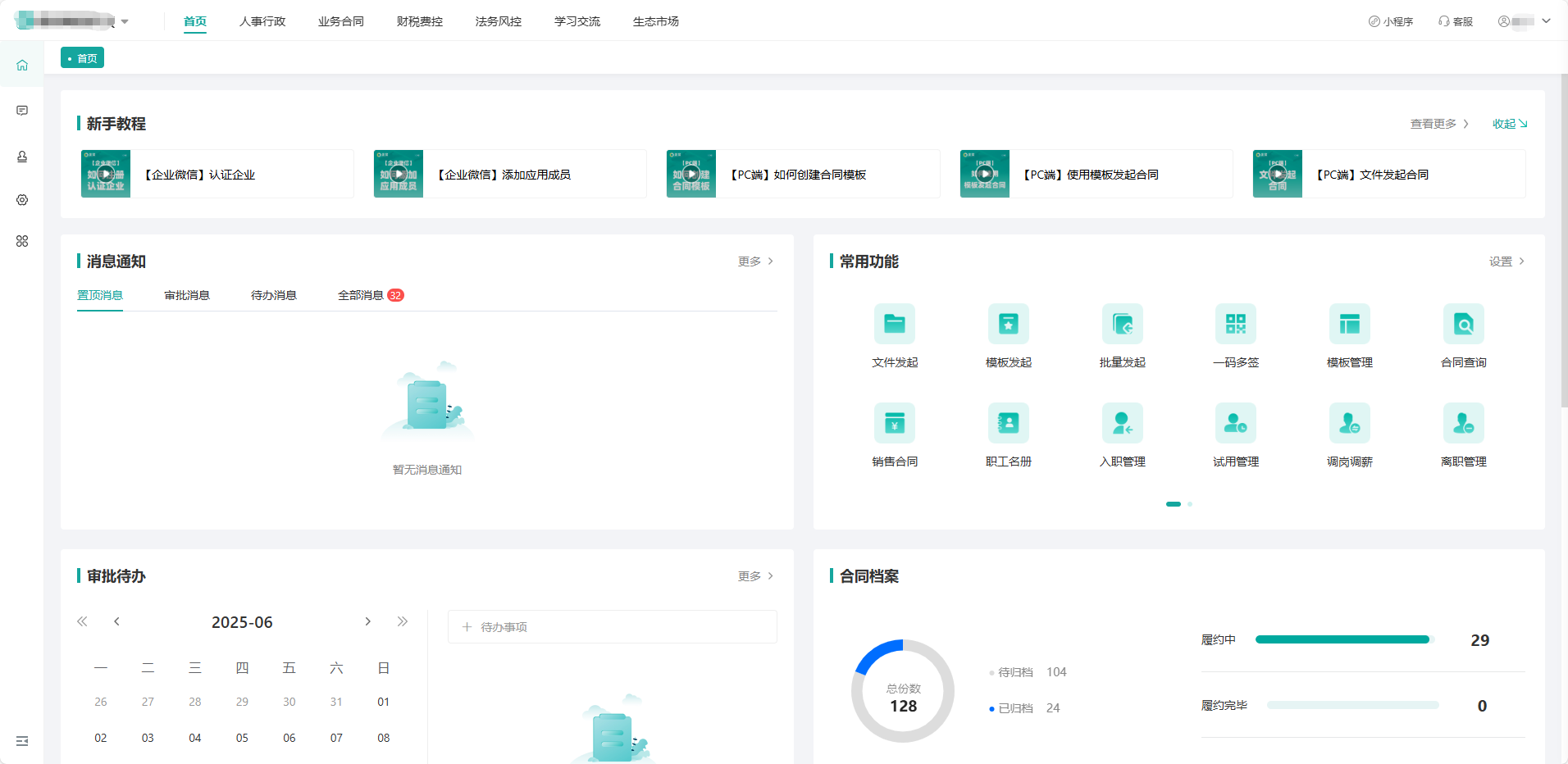Image resolution: width=1568 pixels, height=764 pixels.
Task: Open the 模板发起 function icon
Action: (x=1008, y=325)
